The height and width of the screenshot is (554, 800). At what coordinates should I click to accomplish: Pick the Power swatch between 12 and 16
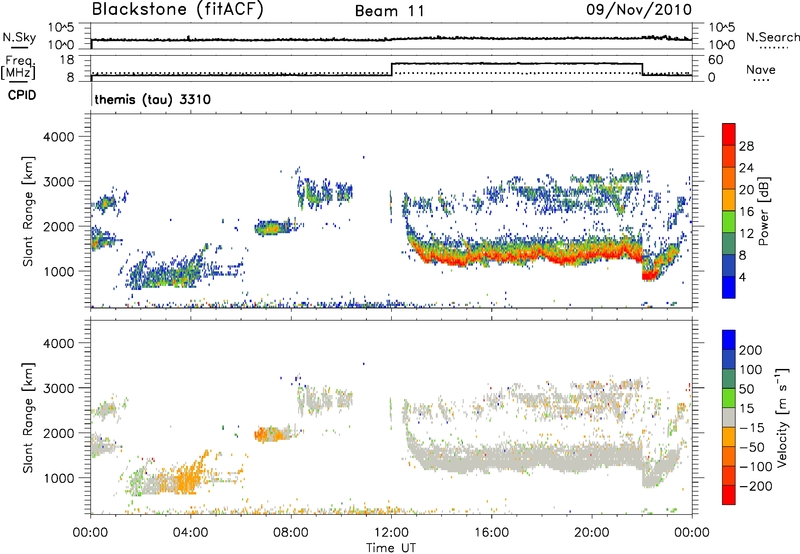point(729,221)
